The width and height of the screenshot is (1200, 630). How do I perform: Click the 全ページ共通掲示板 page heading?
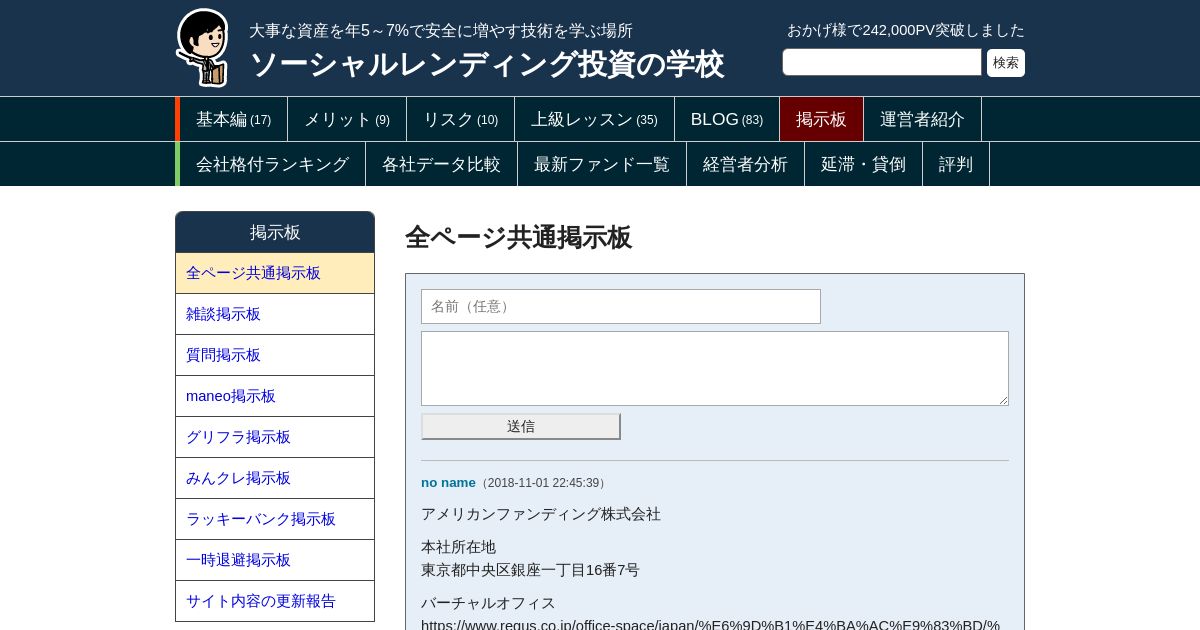(x=518, y=238)
